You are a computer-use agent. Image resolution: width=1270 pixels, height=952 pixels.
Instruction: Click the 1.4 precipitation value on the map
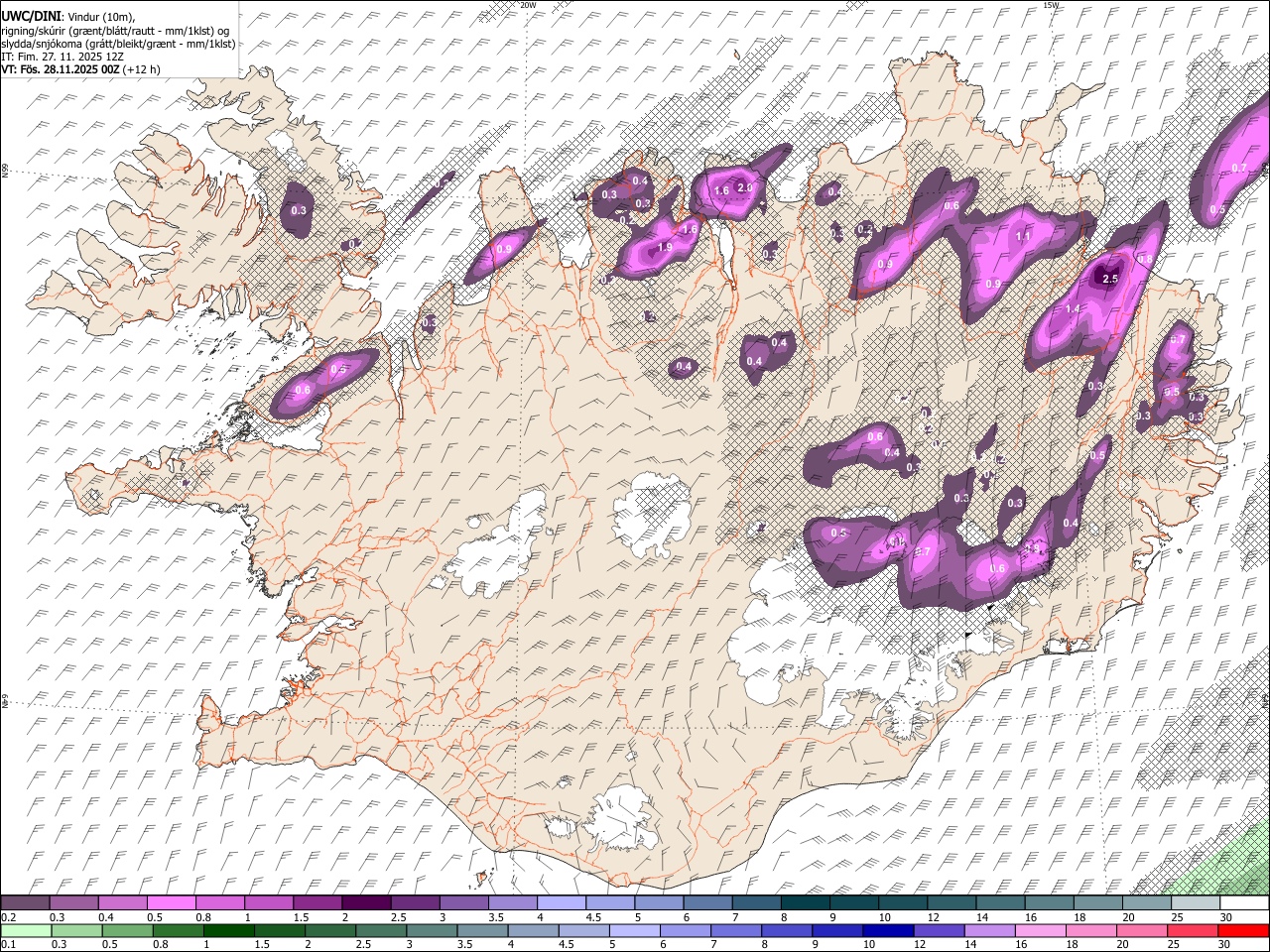1073,309
